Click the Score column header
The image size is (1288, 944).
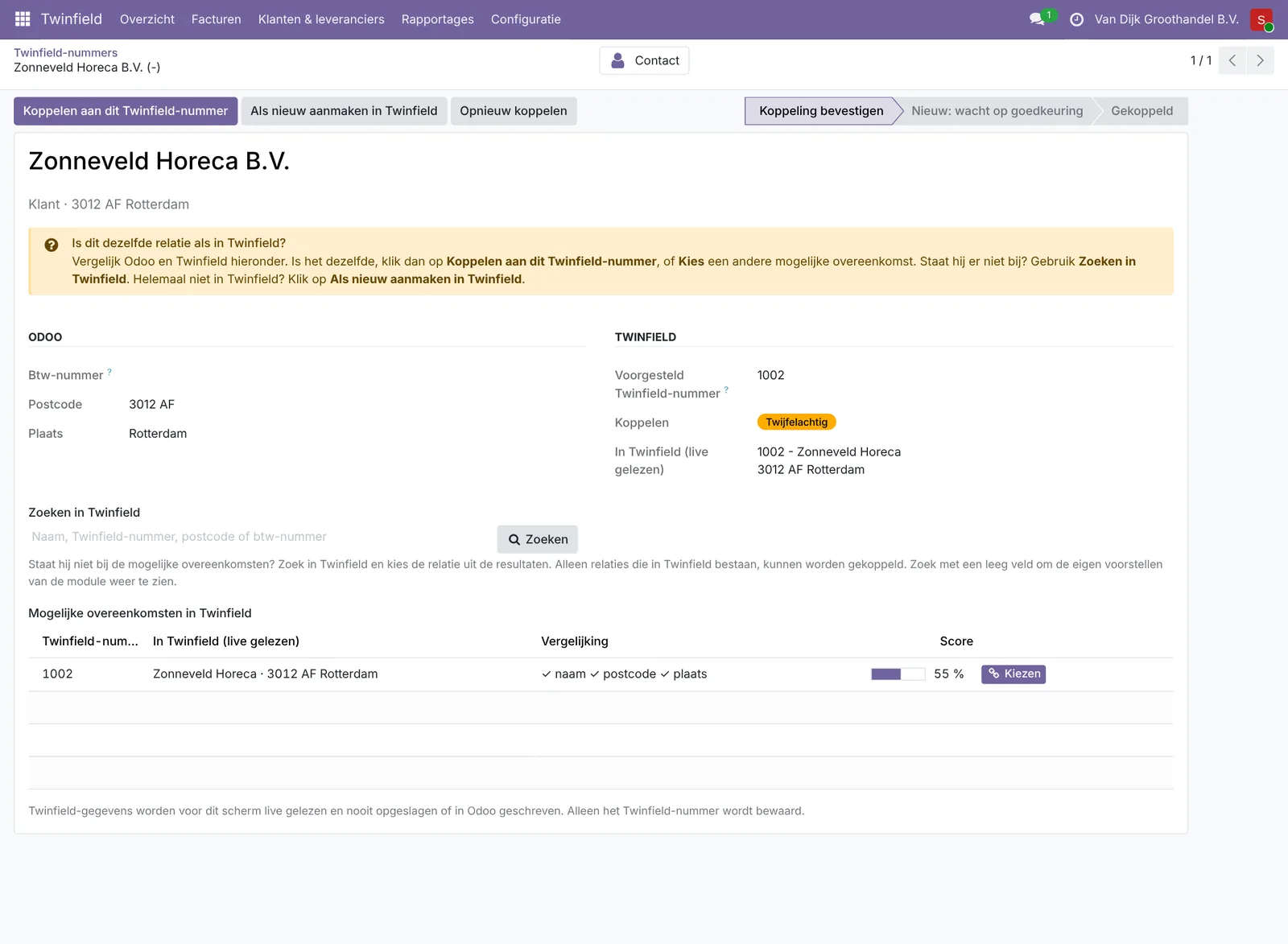coord(956,641)
